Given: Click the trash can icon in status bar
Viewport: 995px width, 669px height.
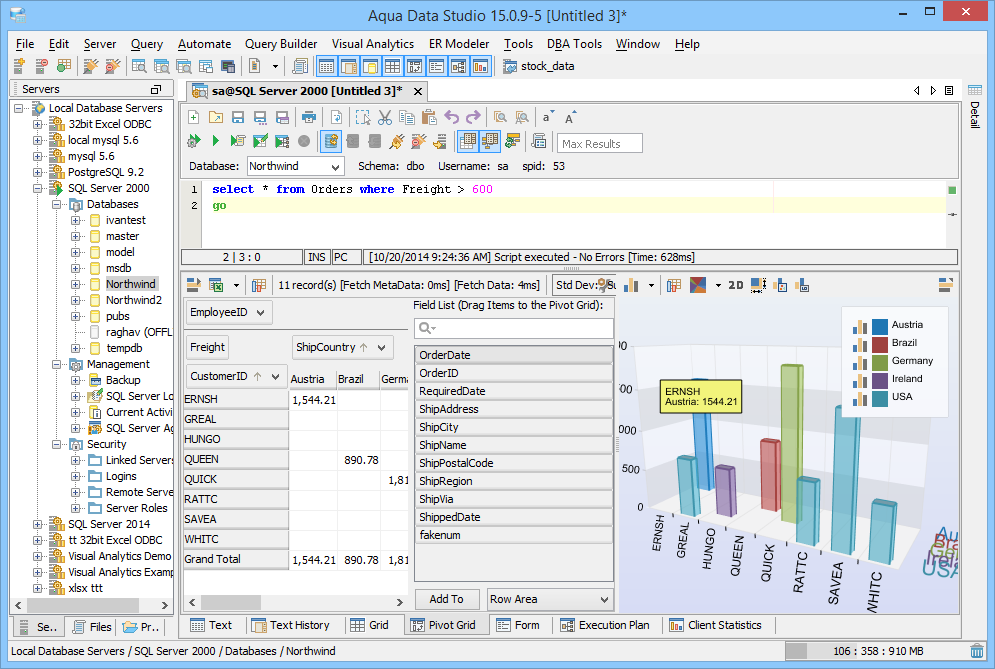Looking at the screenshot, I should pyautogui.click(x=977, y=651).
